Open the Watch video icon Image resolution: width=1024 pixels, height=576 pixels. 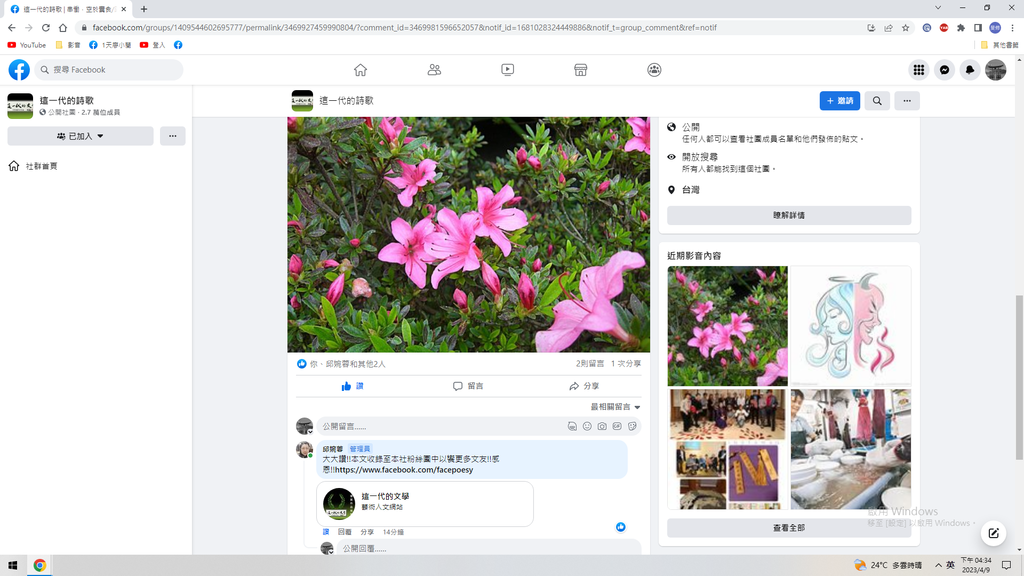point(507,70)
